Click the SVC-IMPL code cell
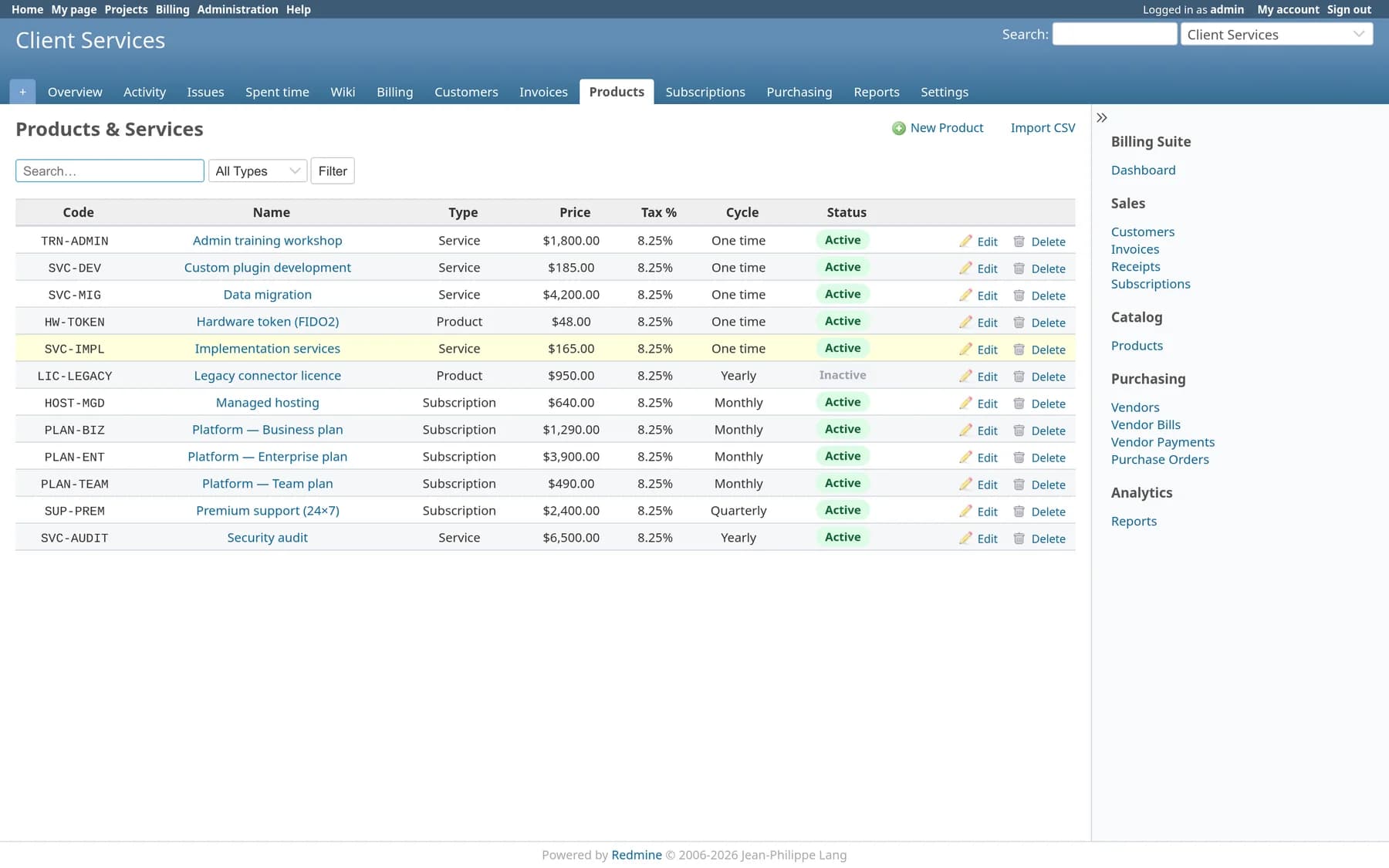 click(74, 349)
